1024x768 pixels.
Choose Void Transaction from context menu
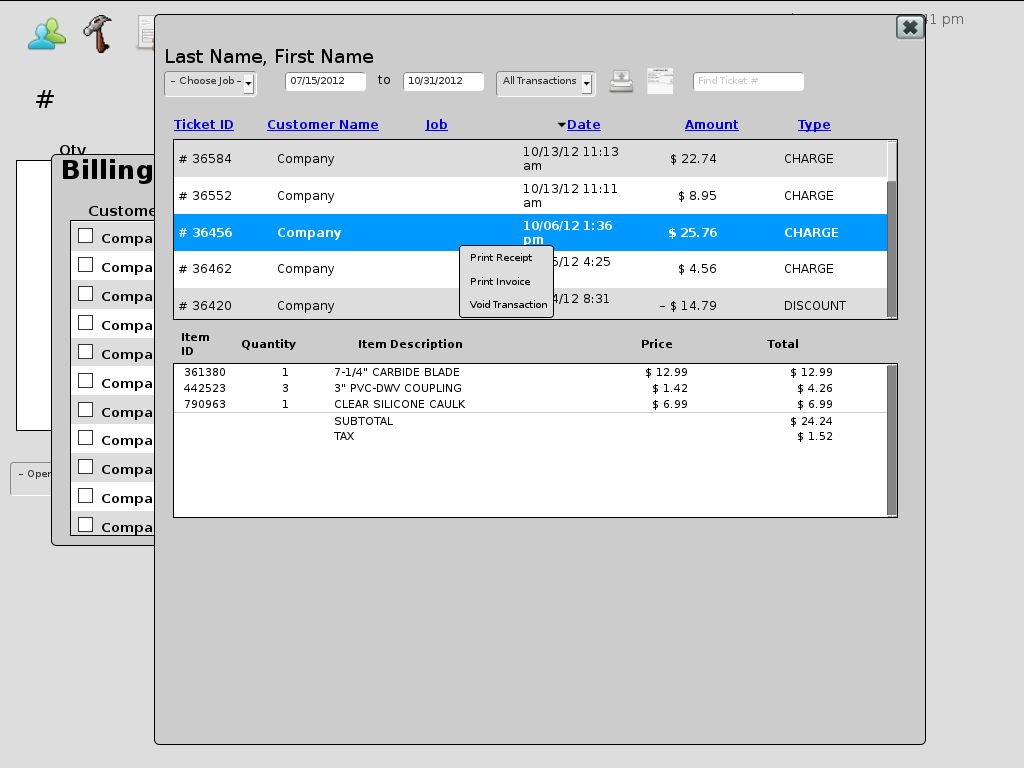point(508,305)
